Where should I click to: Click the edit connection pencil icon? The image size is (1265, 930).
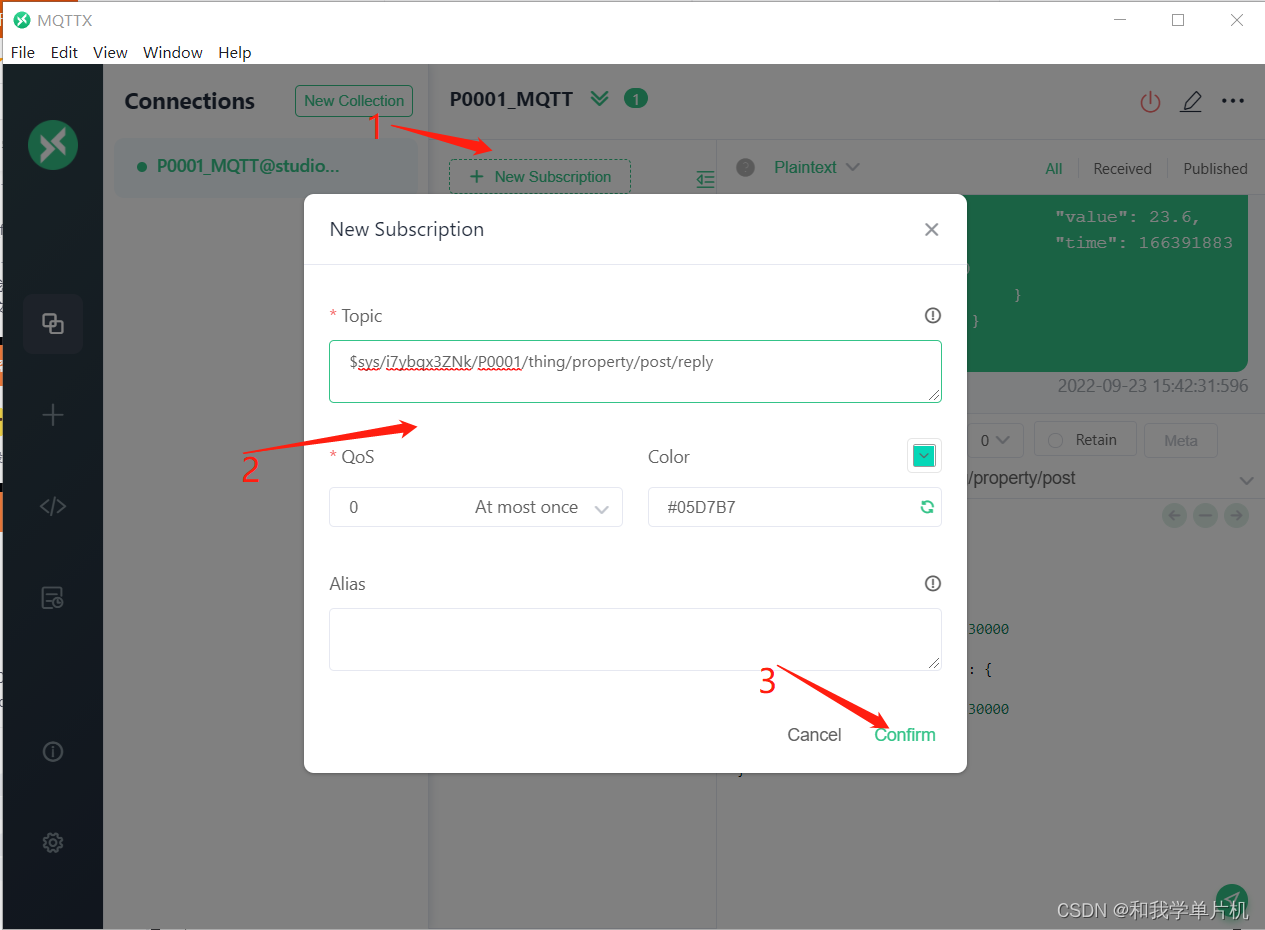click(x=1191, y=101)
